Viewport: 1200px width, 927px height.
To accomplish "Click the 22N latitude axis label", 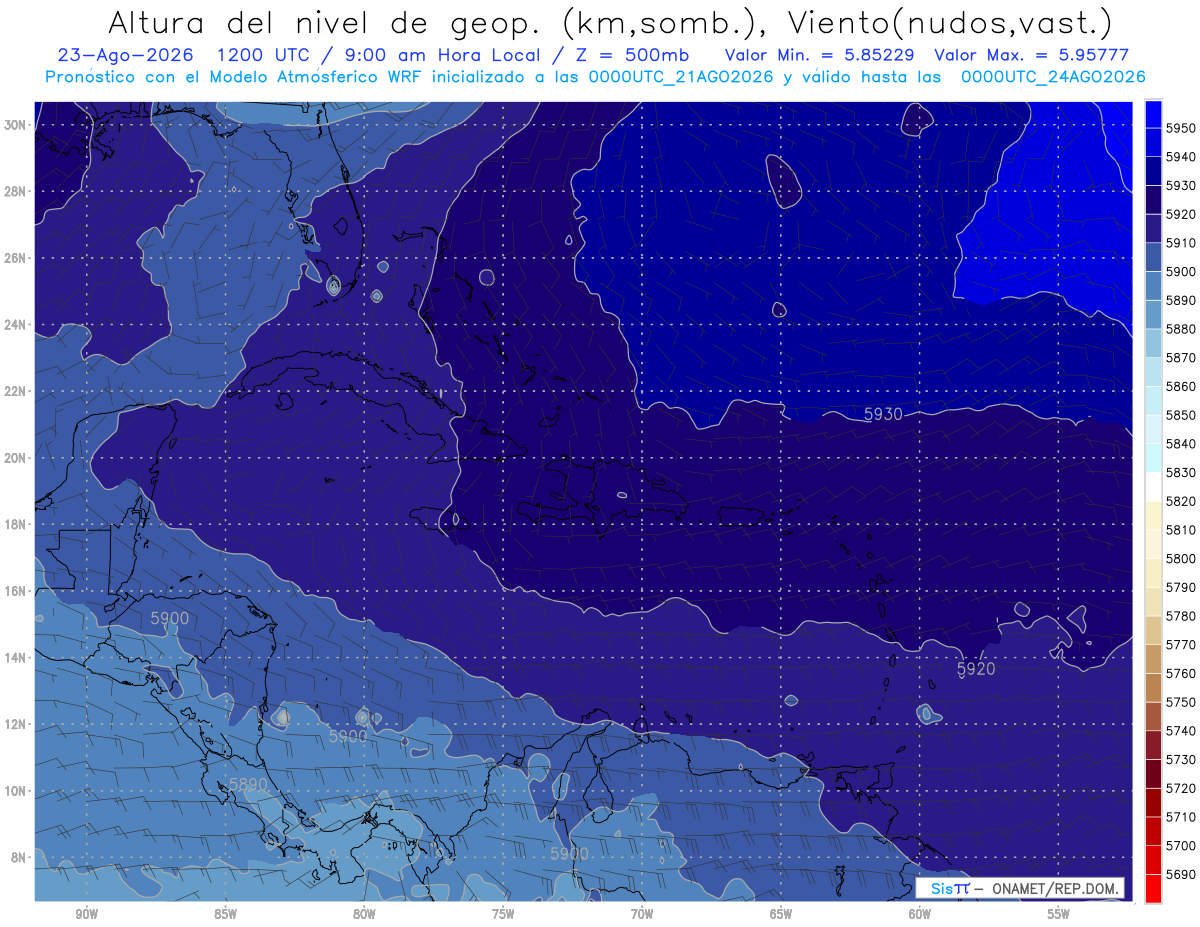I will tap(16, 391).
